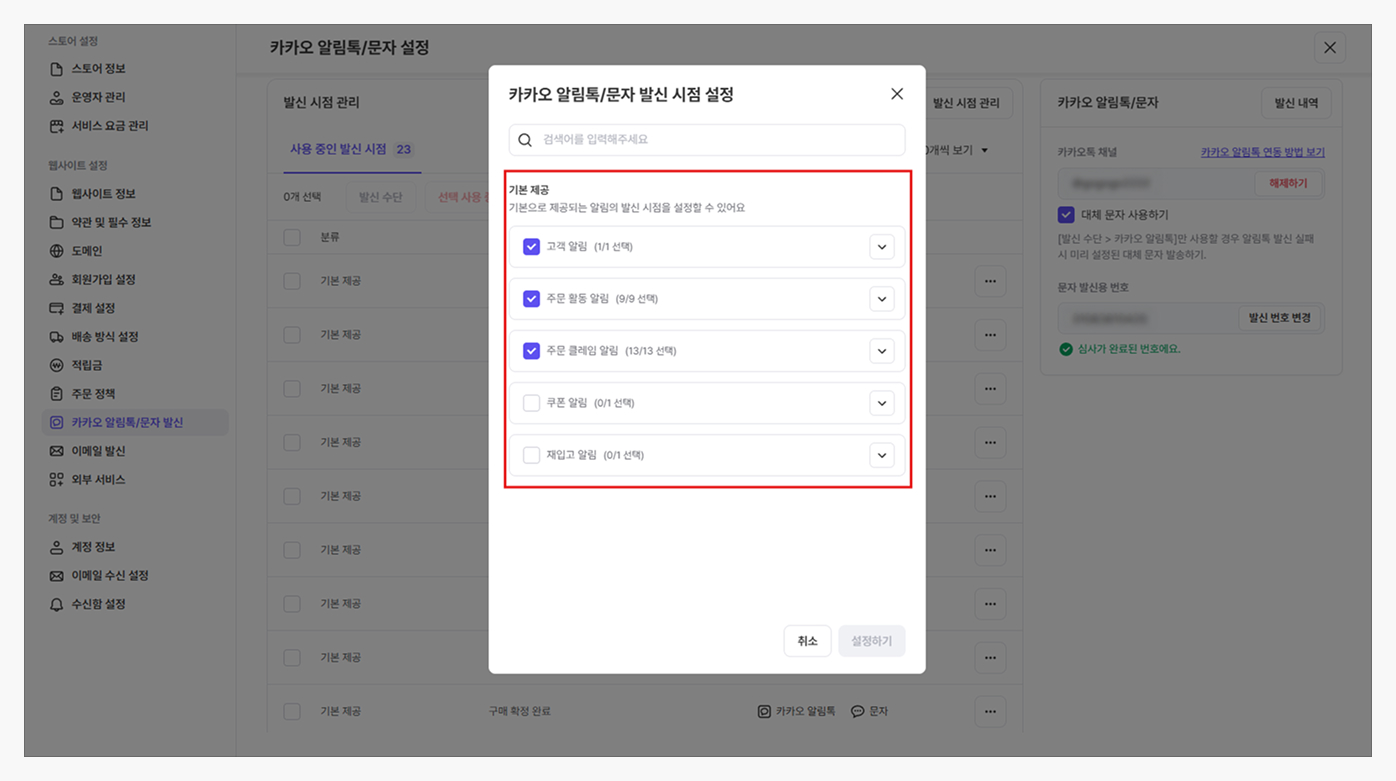Screen dimensions: 1396x781
Task: Close the 카카오 알림톡/문자 설정 page
Action: coord(1329,48)
